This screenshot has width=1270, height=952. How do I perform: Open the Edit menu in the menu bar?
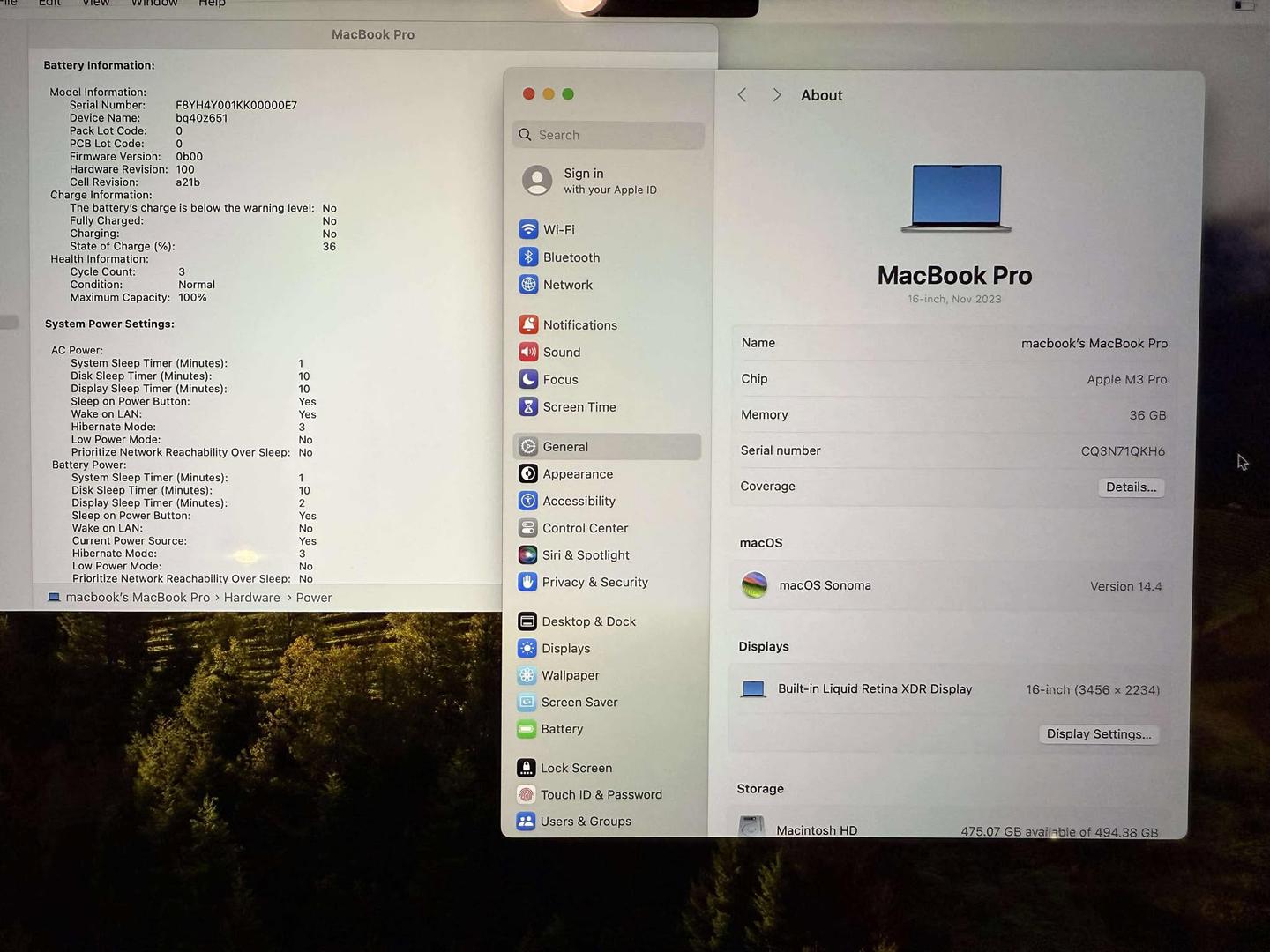(x=50, y=4)
